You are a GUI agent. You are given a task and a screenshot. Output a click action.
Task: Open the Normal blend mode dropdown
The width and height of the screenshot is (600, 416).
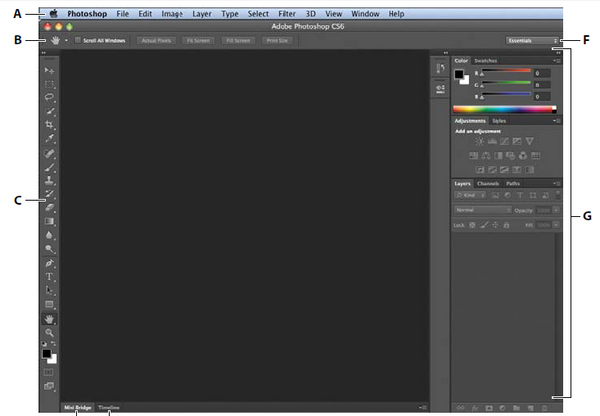[x=483, y=210]
